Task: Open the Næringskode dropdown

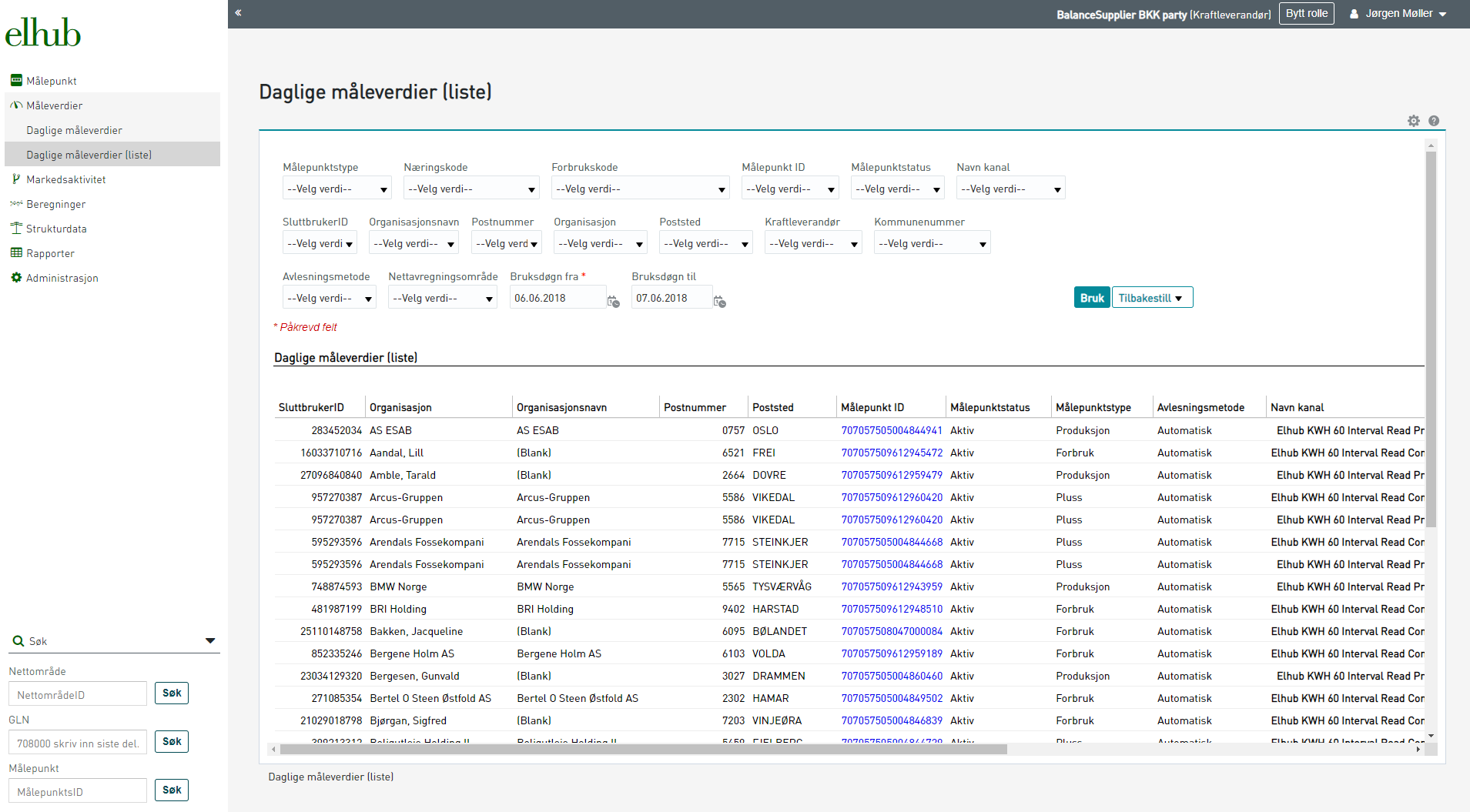Action: click(x=471, y=189)
